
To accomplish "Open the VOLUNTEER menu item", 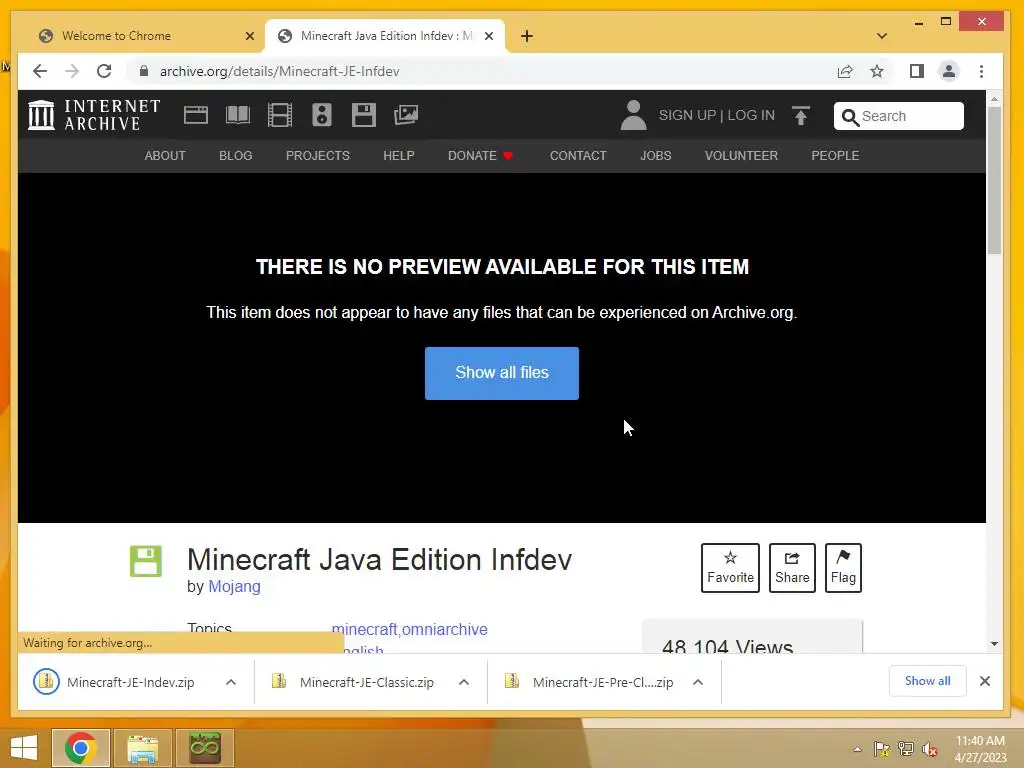I will 741,155.
